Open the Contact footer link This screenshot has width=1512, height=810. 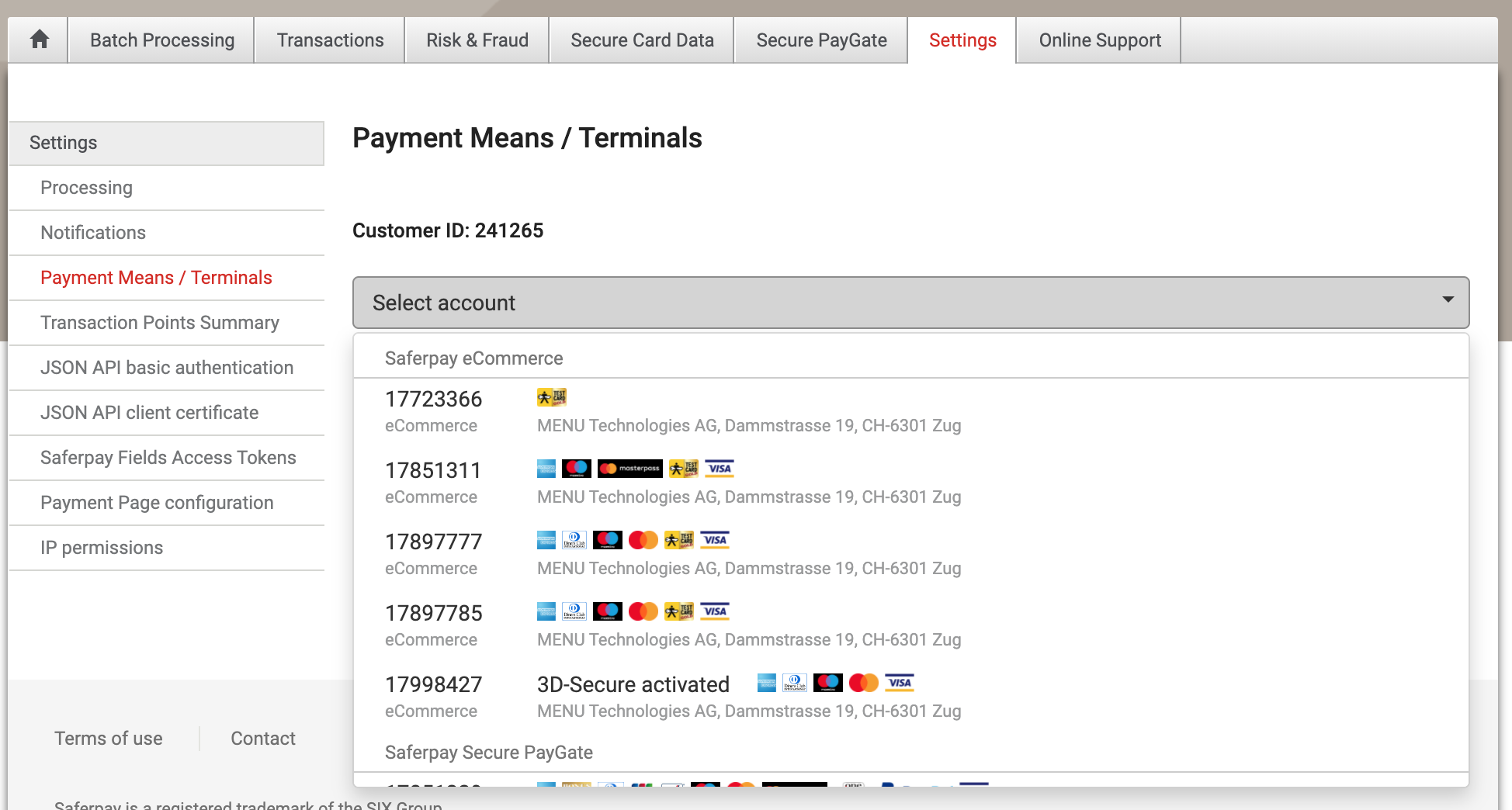coord(263,739)
